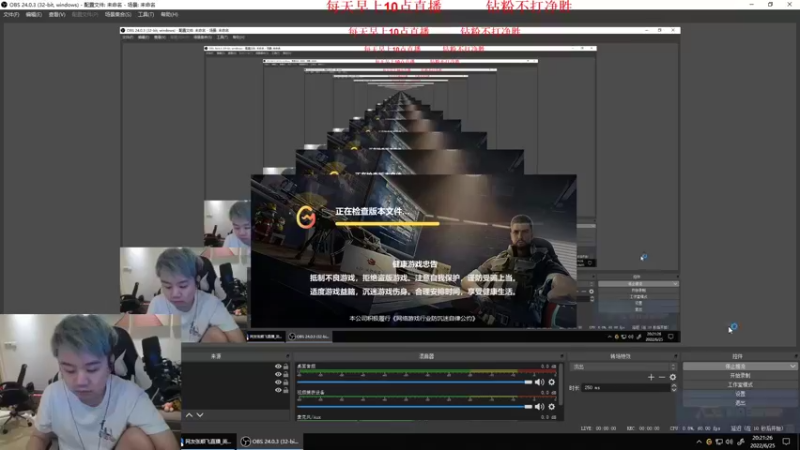Click the 开始录制 button
Viewport: 800px width, 450px height.
[740, 376]
